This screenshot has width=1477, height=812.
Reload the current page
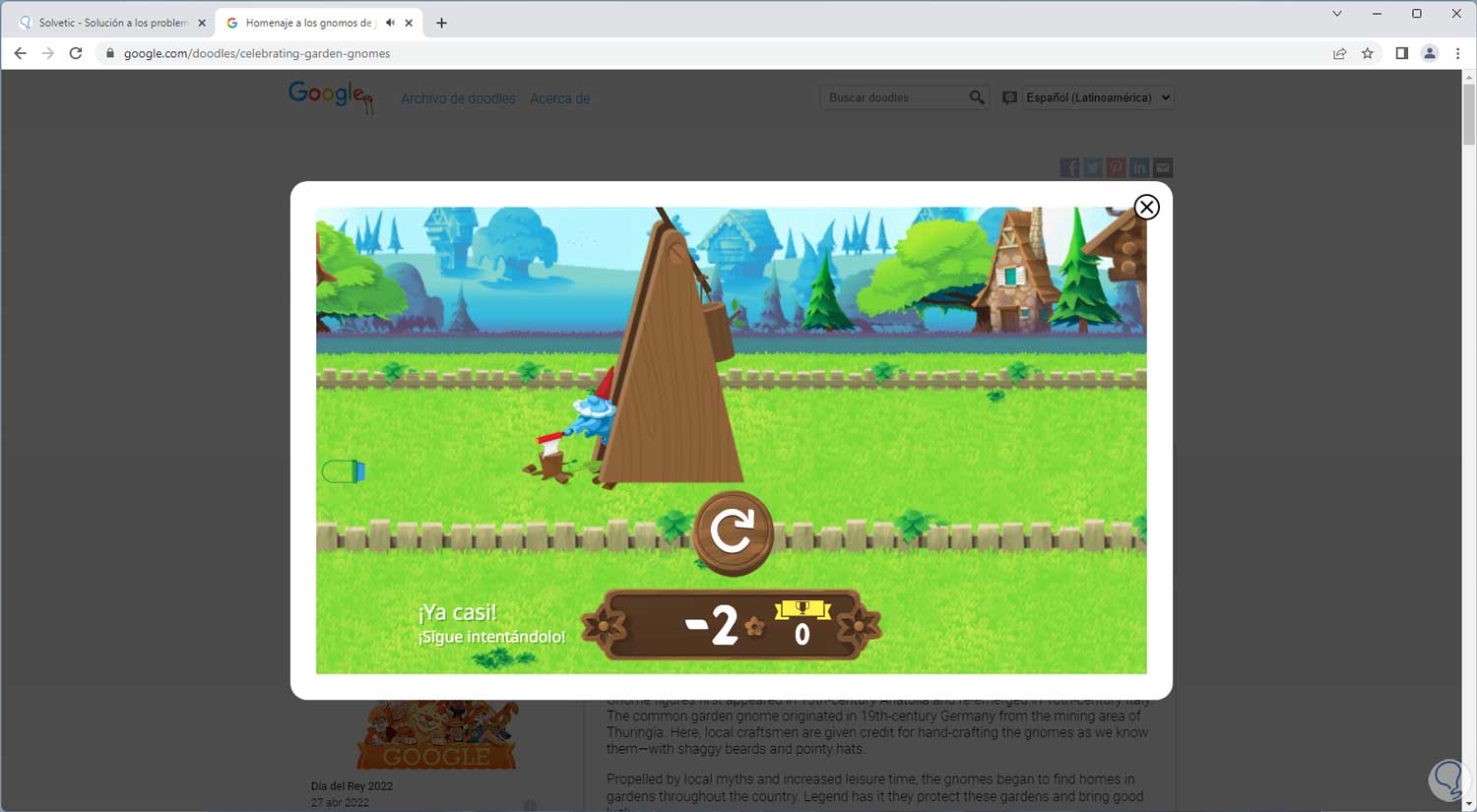click(x=76, y=53)
